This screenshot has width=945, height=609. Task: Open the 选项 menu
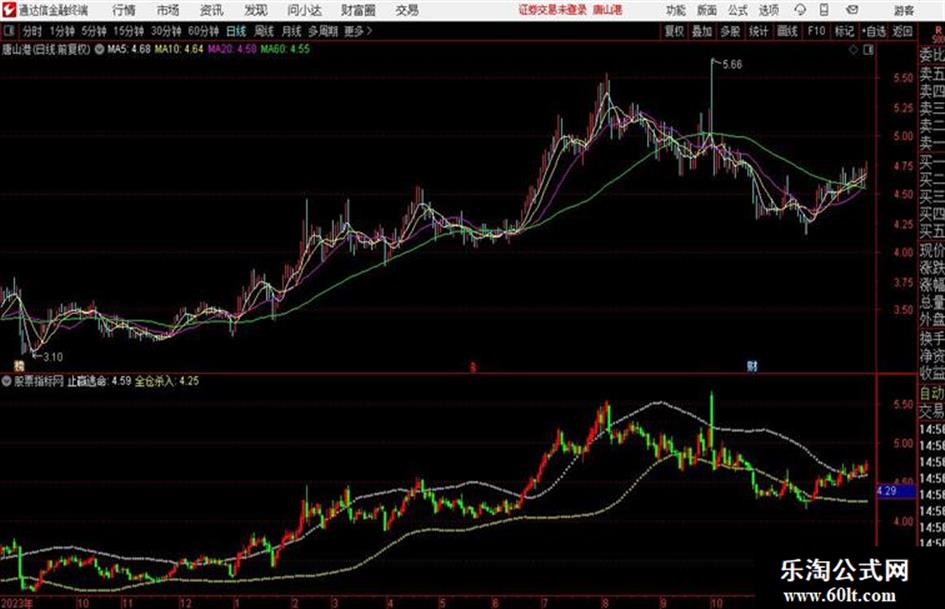point(768,10)
